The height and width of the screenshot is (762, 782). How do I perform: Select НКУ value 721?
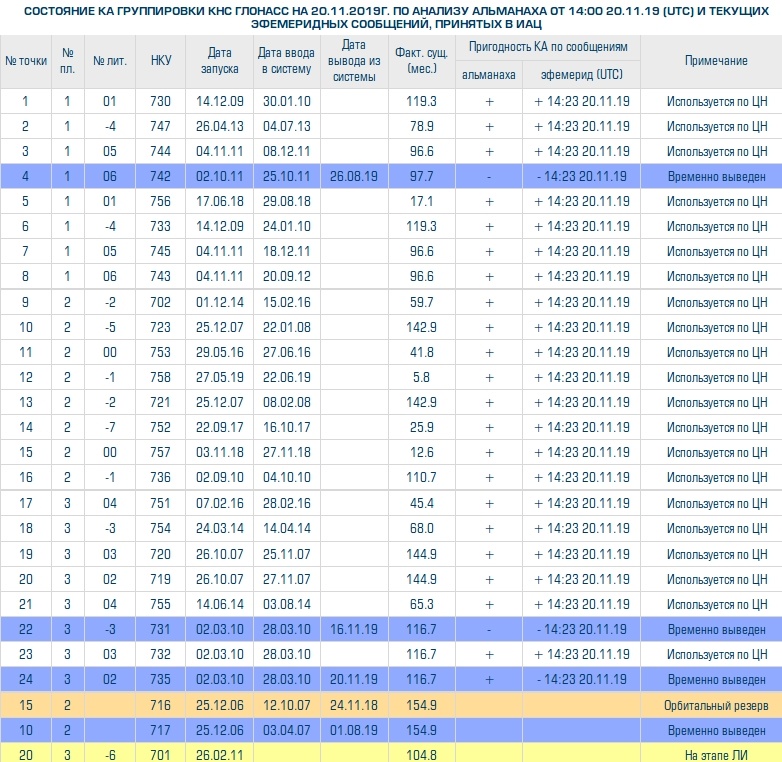(161, 402)
